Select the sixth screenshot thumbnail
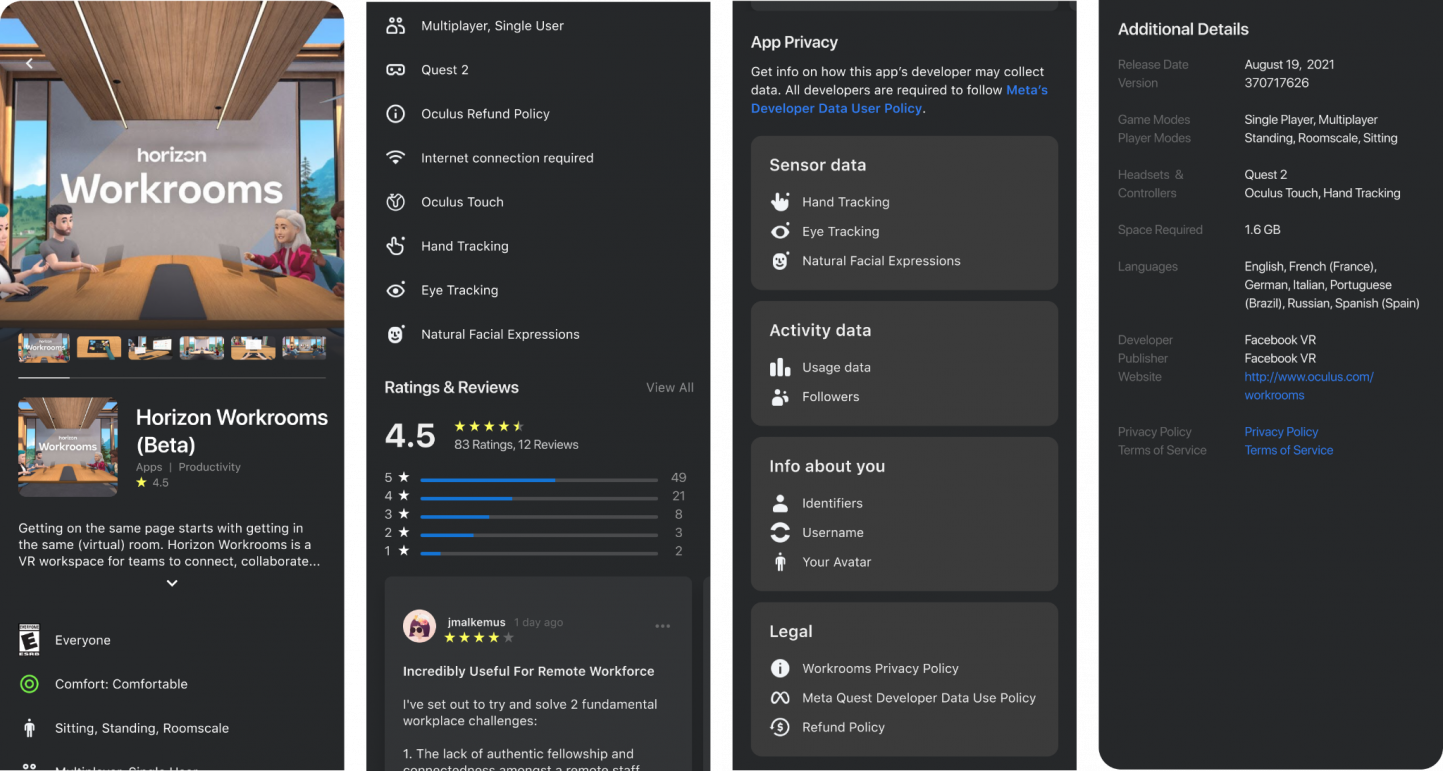The image size is (1443, 771). pos(304,347)
